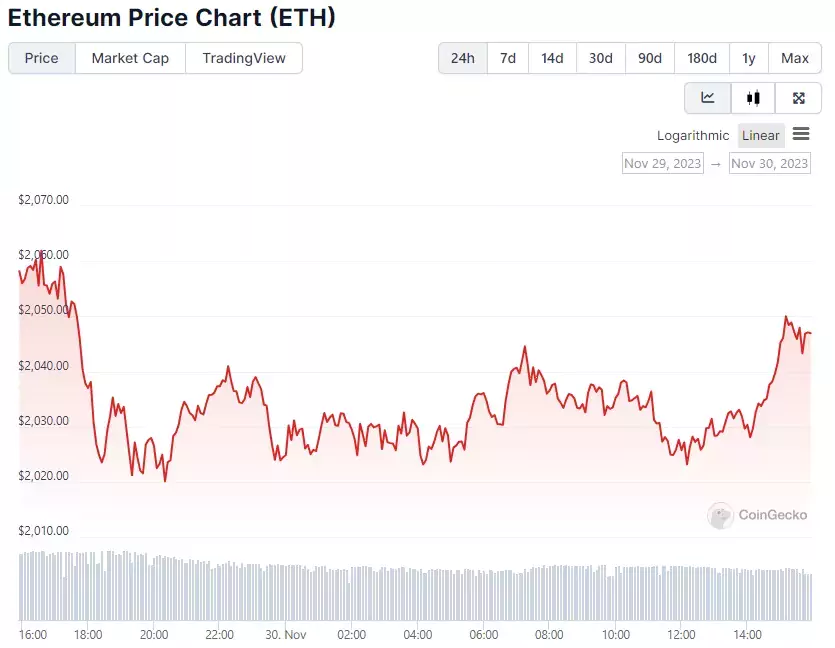
Task: Show the 1y price history
Action: [x=749, y=58]
